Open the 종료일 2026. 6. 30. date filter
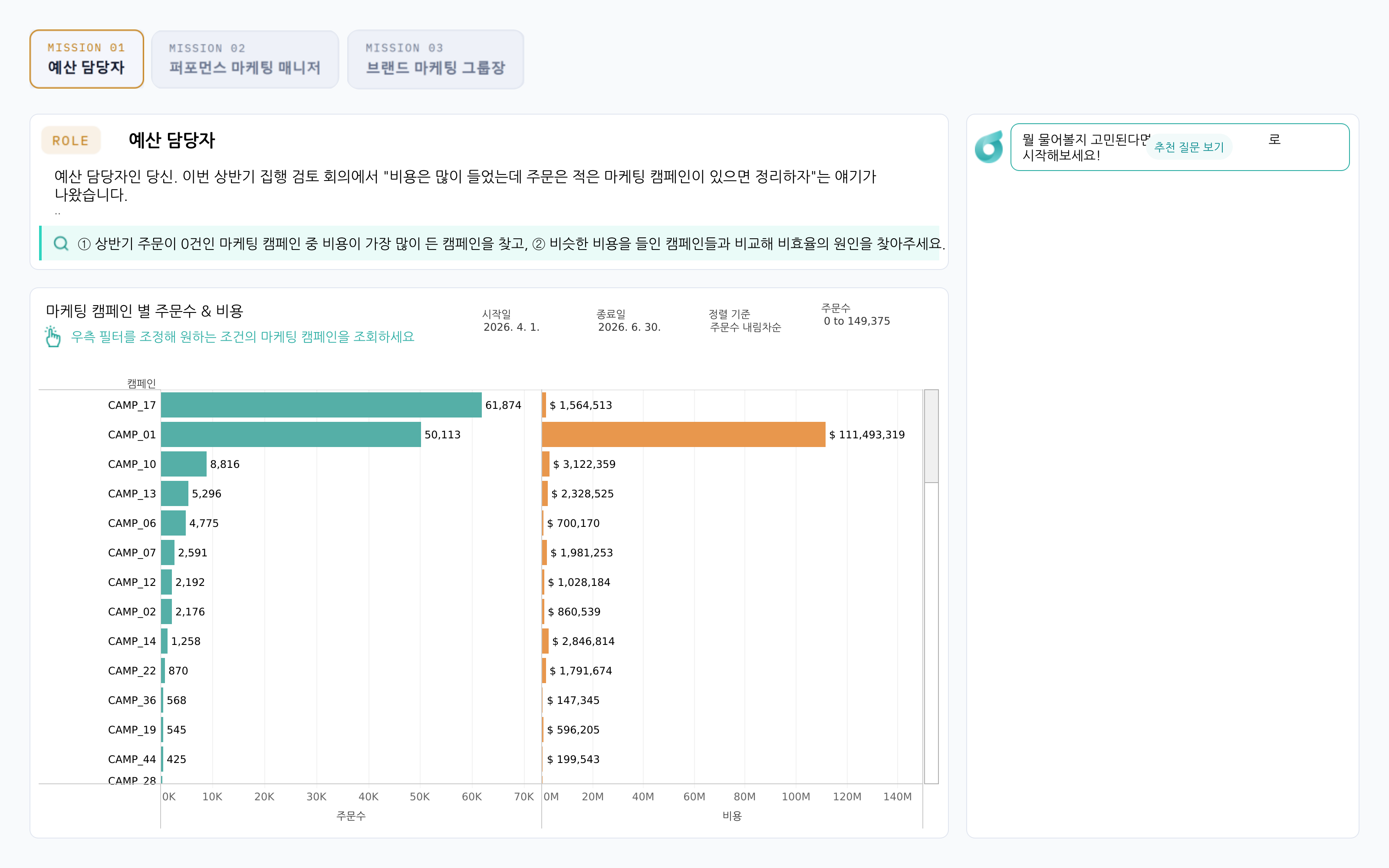Viewport: 1389px width, 868px height. click(x=629, y=321)
